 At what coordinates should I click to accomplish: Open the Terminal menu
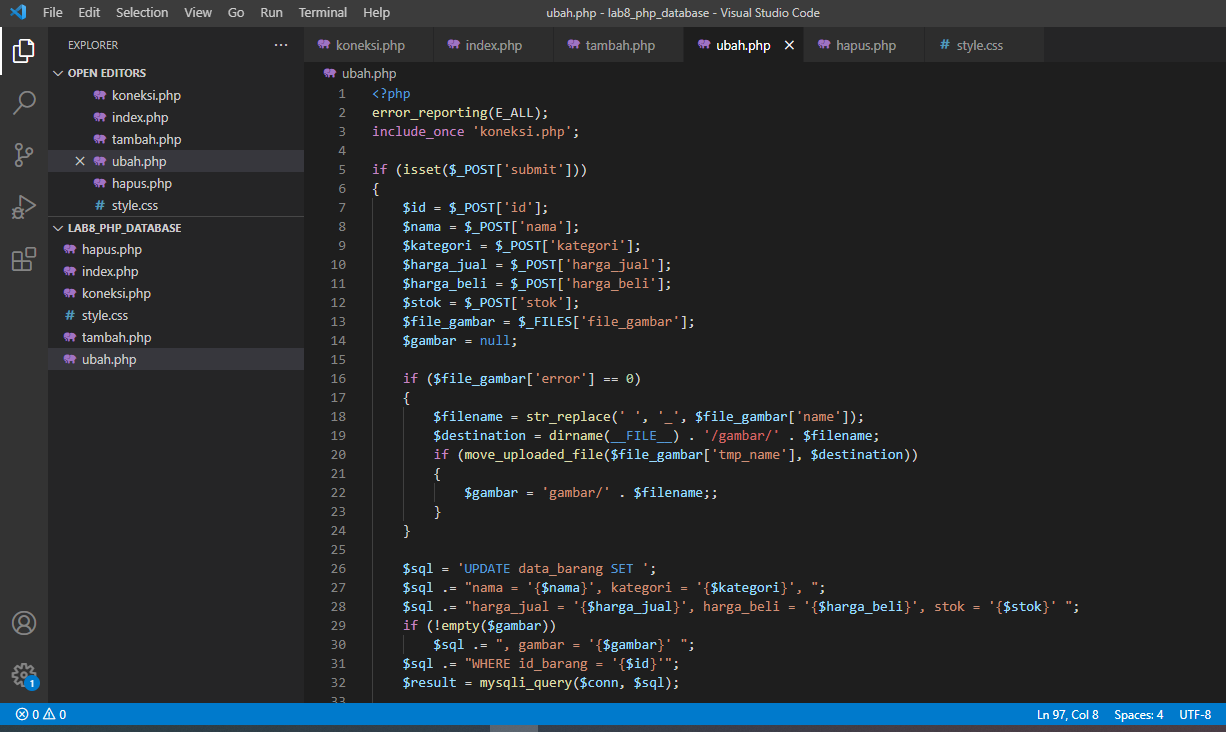tap(322, 12)
